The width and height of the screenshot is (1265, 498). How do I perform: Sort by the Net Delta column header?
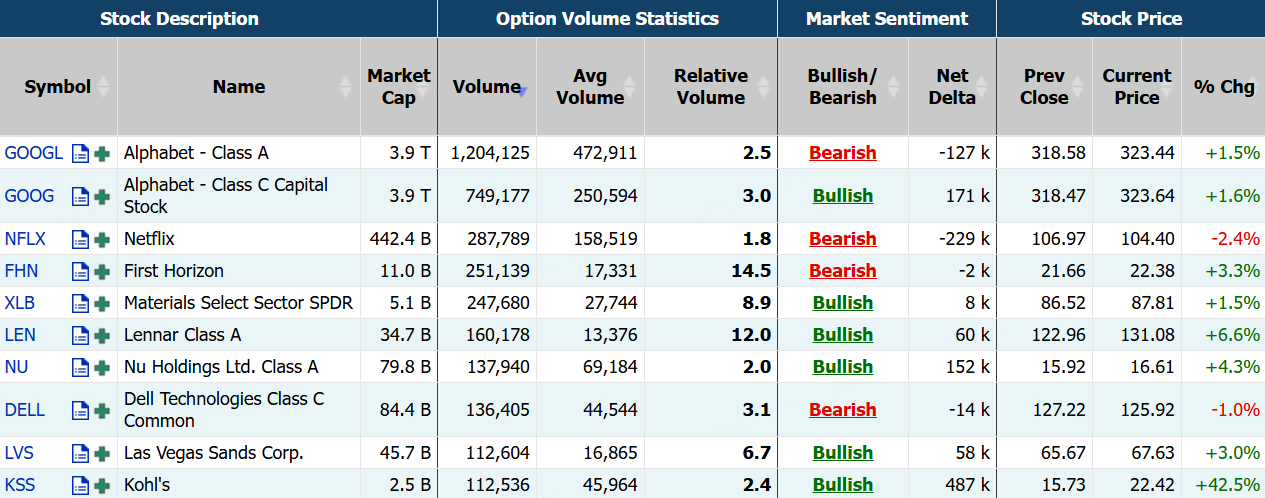(952, 87)
